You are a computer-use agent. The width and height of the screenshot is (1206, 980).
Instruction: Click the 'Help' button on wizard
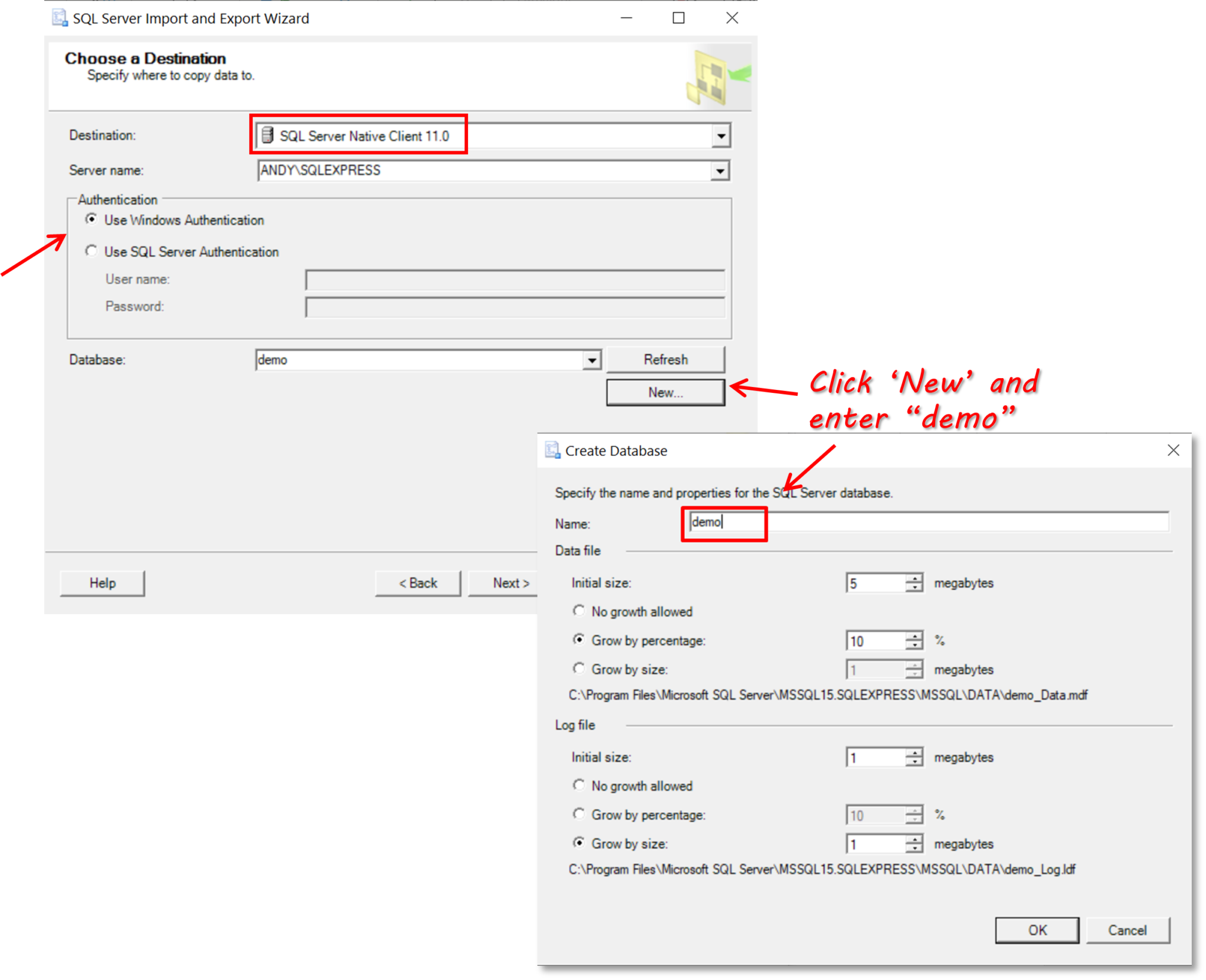(100, 580)
